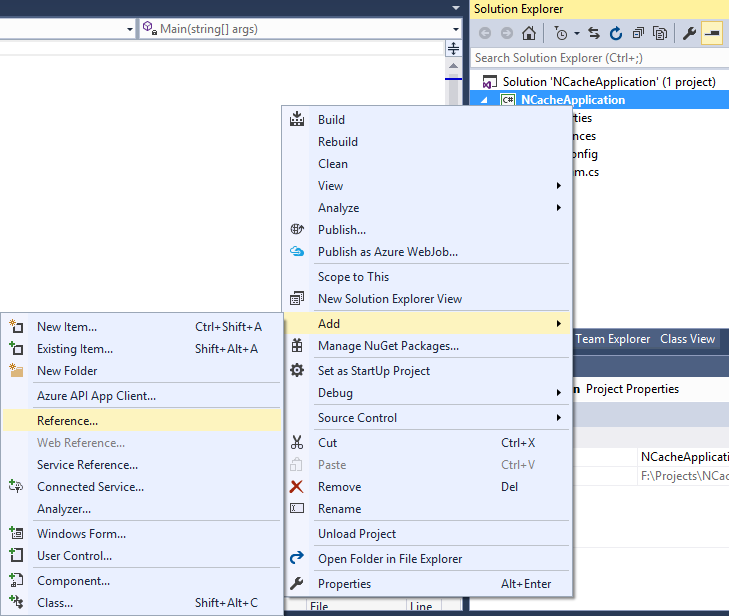
Task: Click the Azure WebJob cloud icon
Action: [297, 252]
